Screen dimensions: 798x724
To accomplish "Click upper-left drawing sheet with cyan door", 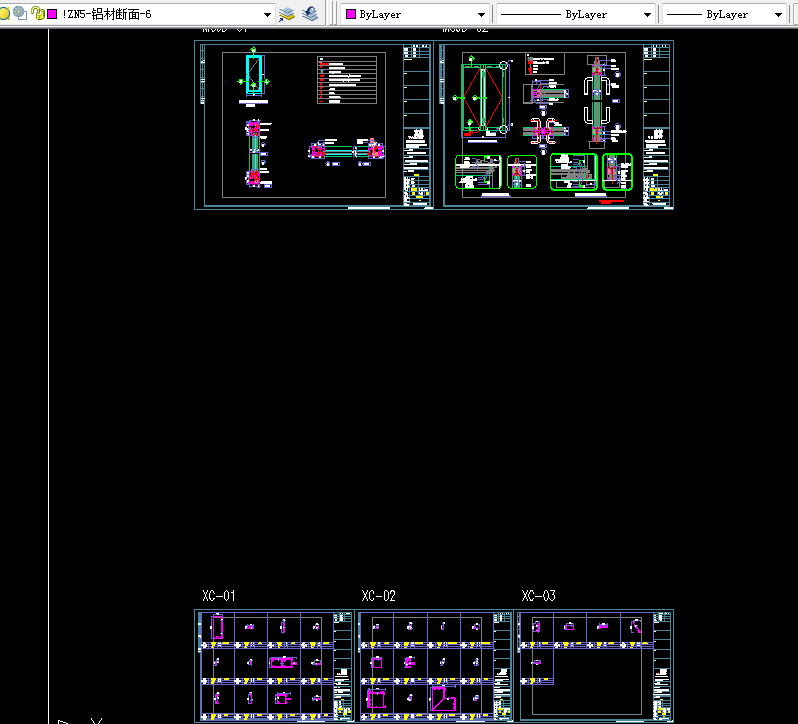I will coord(314,125).
